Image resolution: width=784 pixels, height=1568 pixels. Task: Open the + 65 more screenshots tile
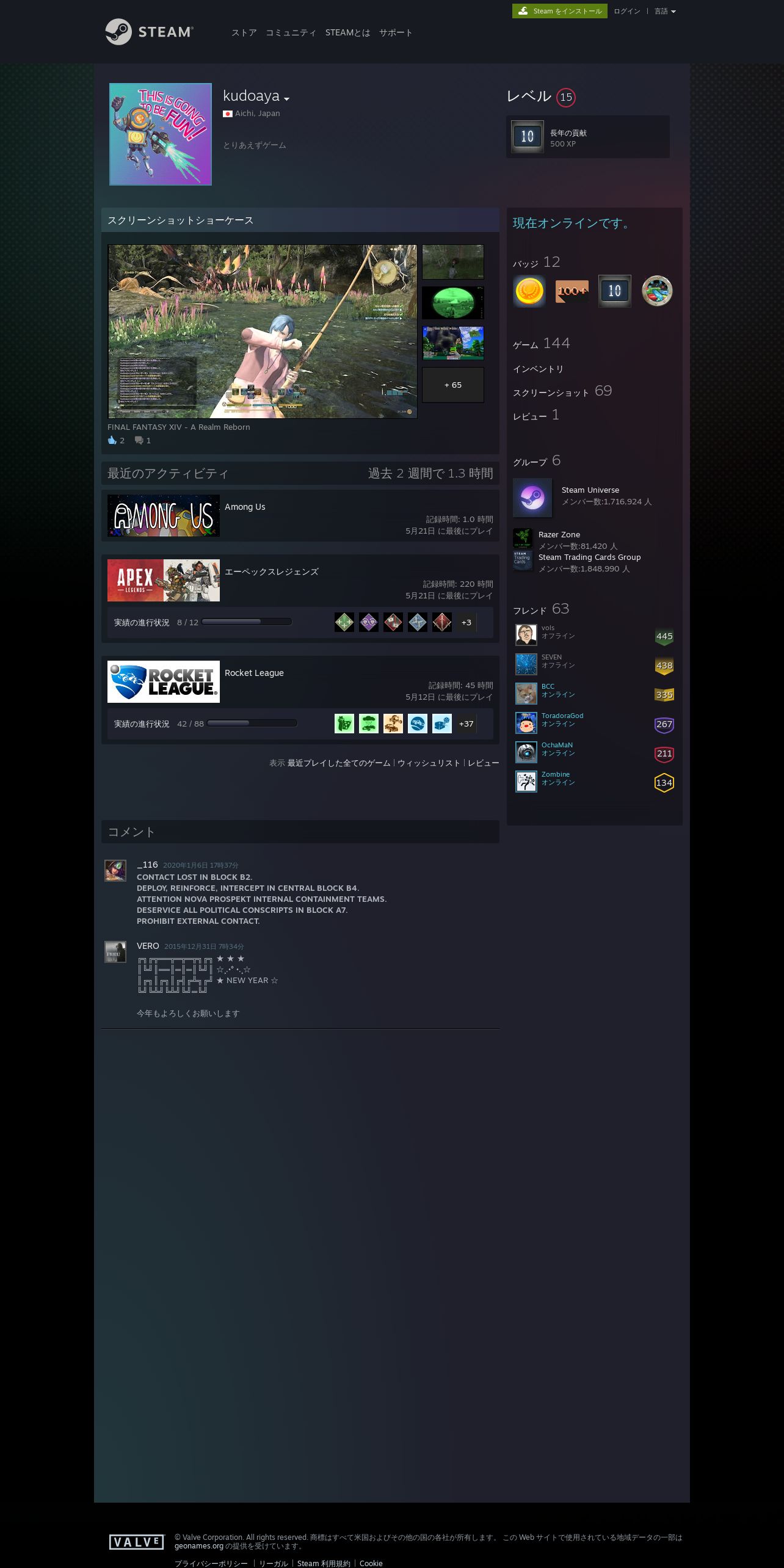453,385
